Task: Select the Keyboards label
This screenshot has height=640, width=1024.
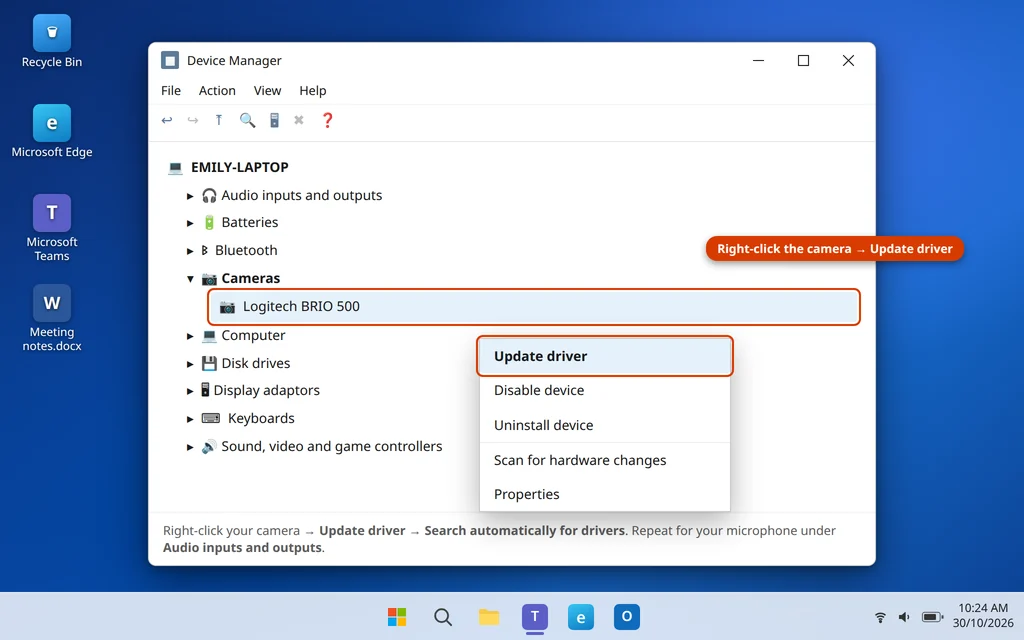Action: coord(261,418)
